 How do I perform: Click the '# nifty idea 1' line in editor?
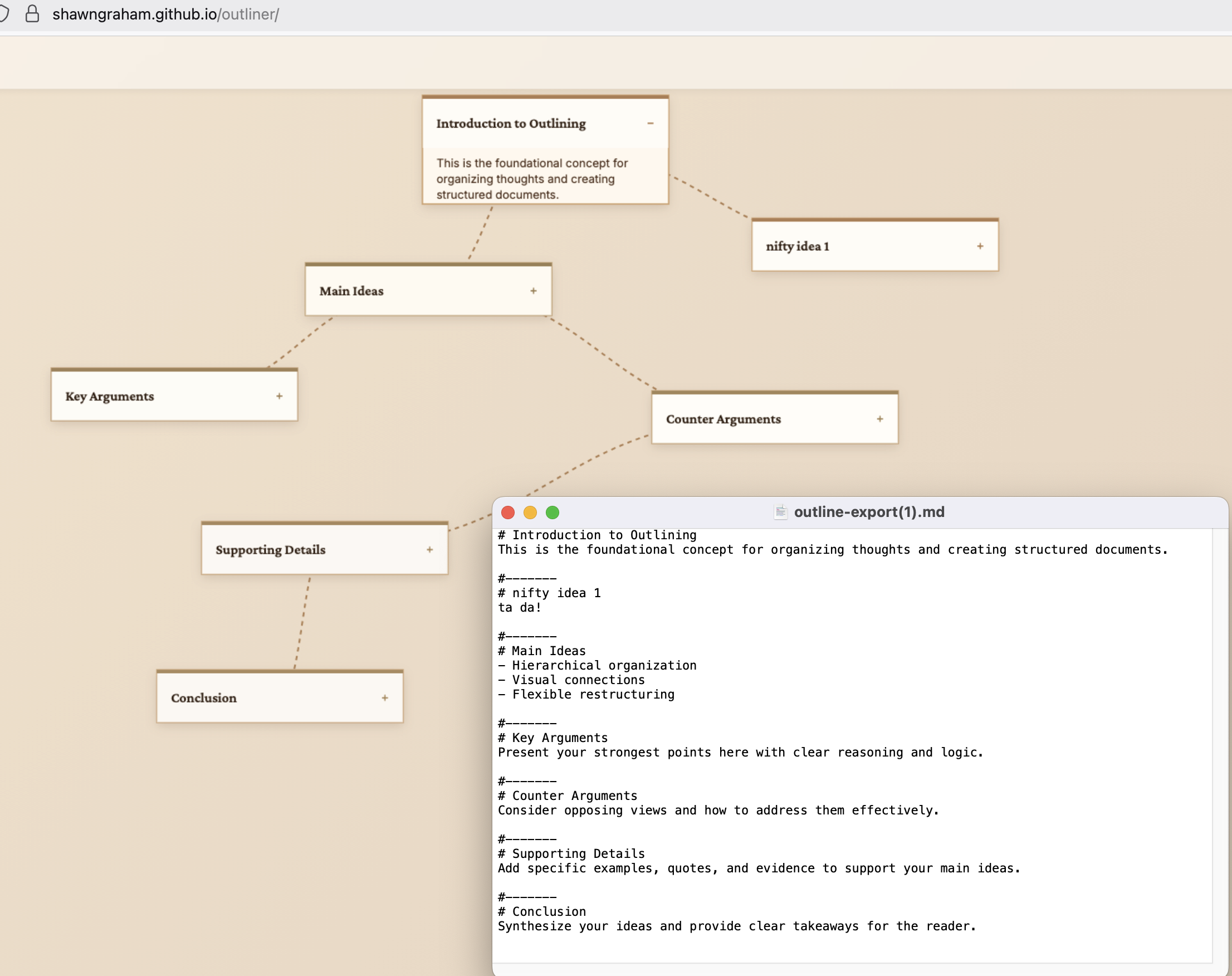pos(550,593)
